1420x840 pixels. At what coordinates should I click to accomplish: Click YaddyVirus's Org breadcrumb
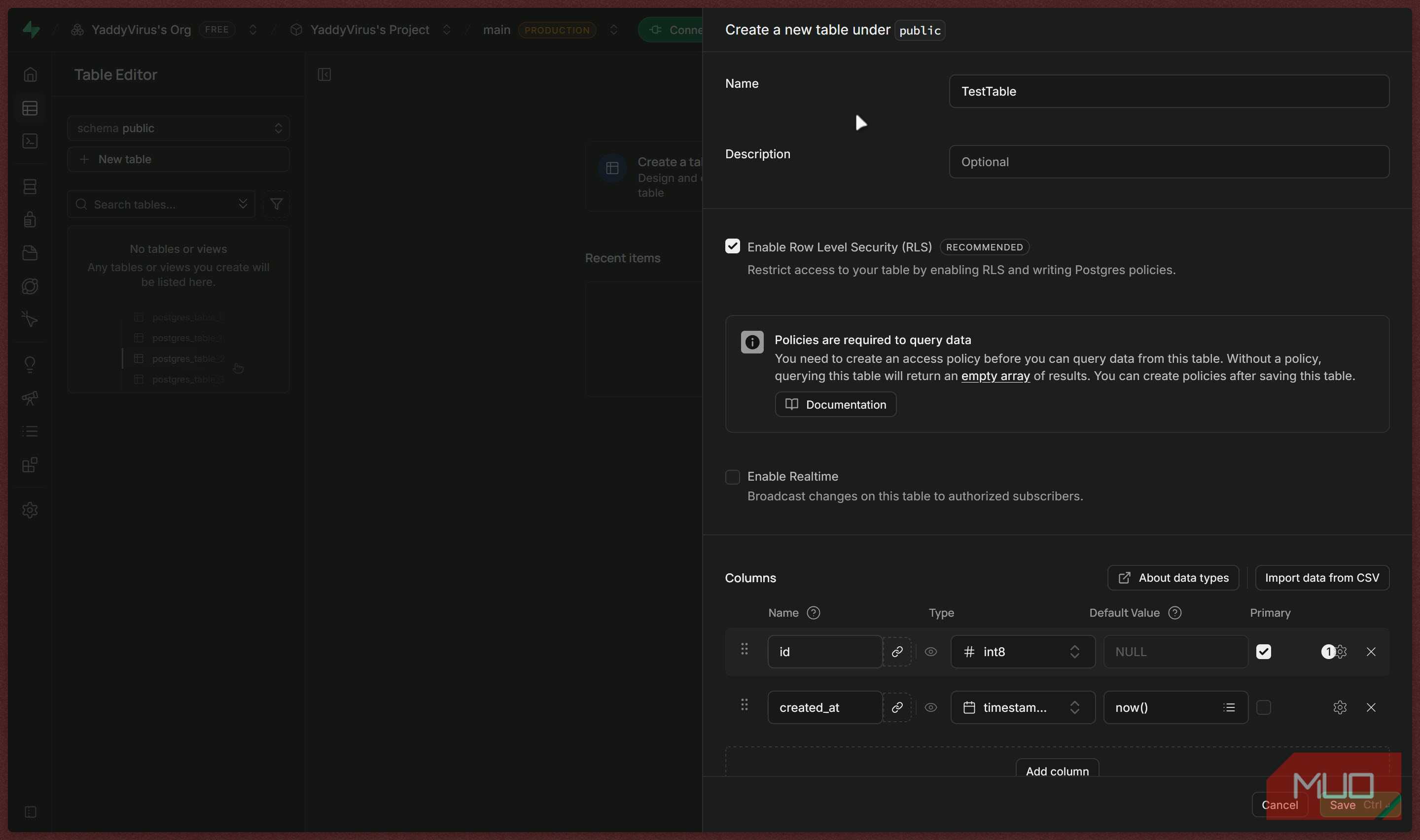point(141,30)
